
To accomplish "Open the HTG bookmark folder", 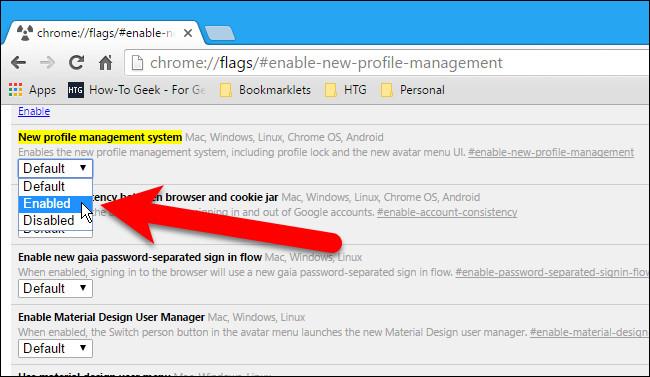I will [x=346, y=90].
